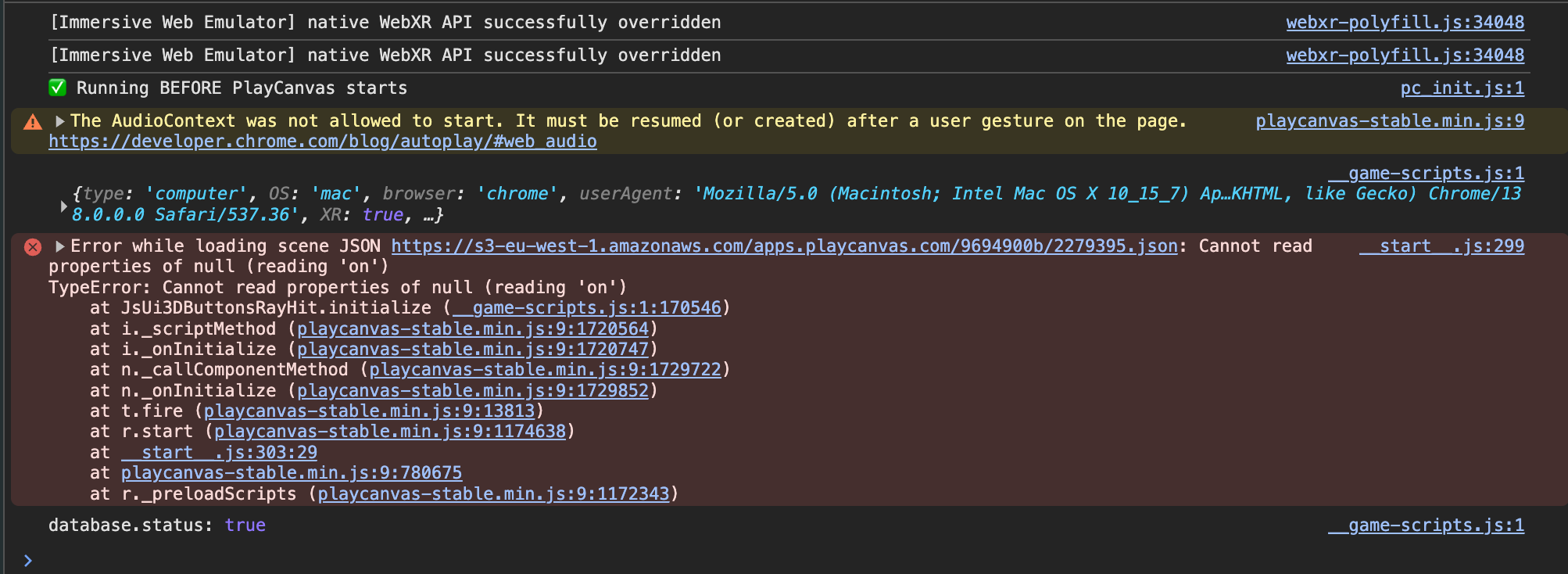Image resolution: width=1568 pixels, height=574 pixels.
Task: Open first webxr-polyfill.js:34048 source link
Action: click(x=1405, y=23)
